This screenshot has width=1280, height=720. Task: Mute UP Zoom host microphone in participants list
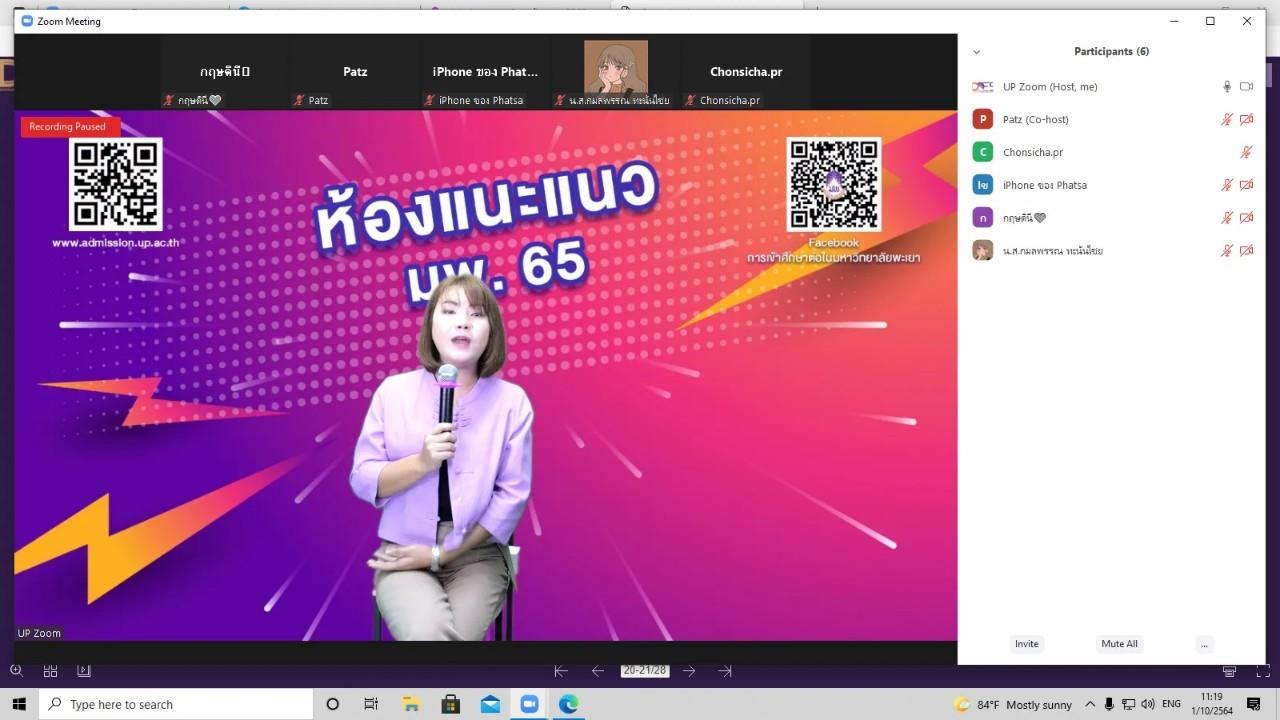point(1227,87)
